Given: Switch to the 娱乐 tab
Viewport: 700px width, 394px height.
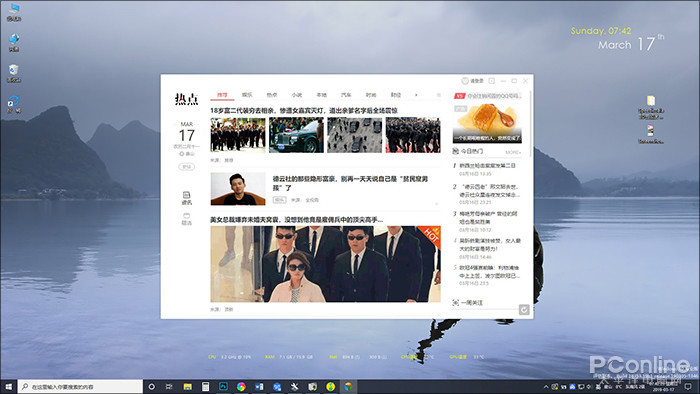Looking at the screenshot, I should [247, 95].
